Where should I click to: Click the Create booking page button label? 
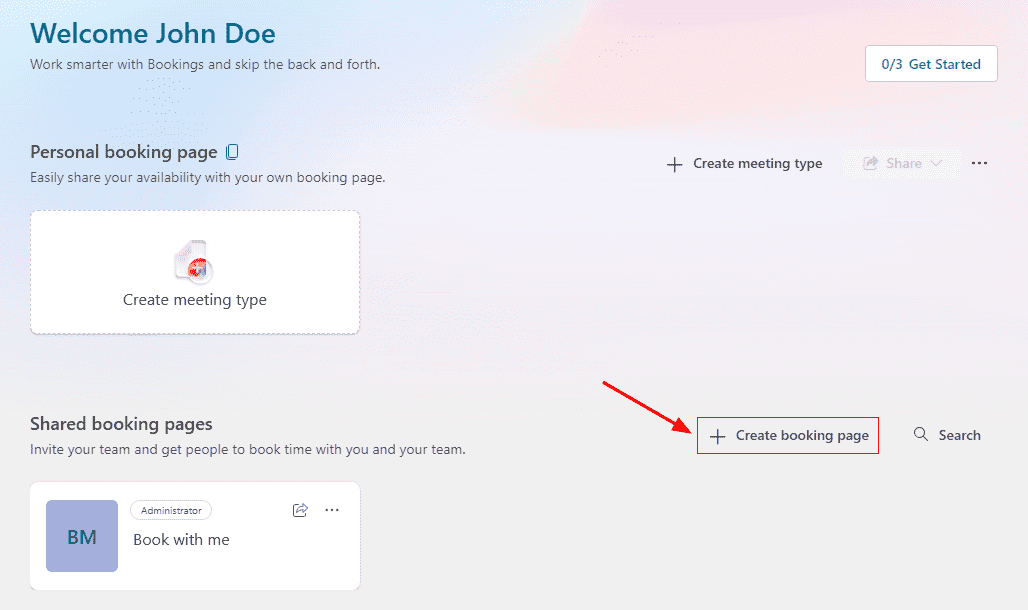[802, 436]
